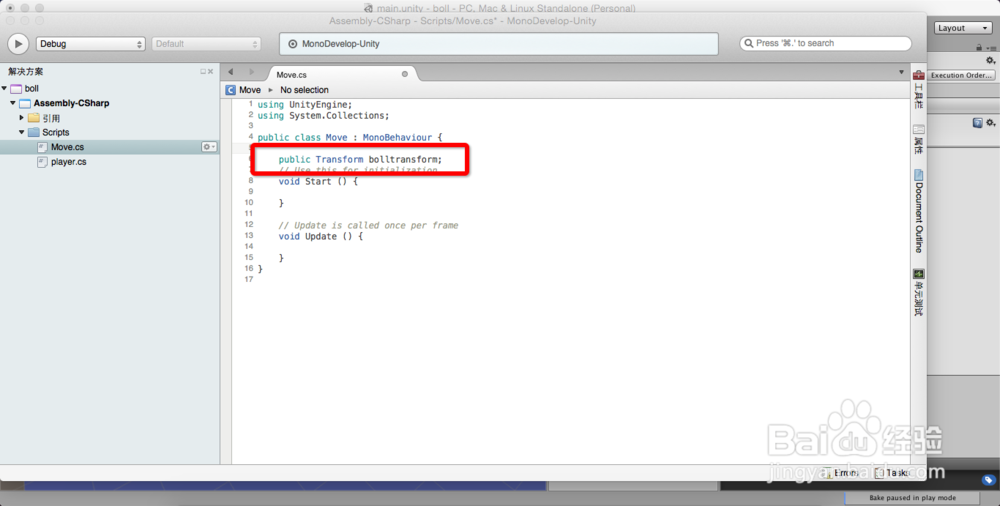Click the public class Move declaration
This screenshot has width=1000, height=506.
coord(349,137)
